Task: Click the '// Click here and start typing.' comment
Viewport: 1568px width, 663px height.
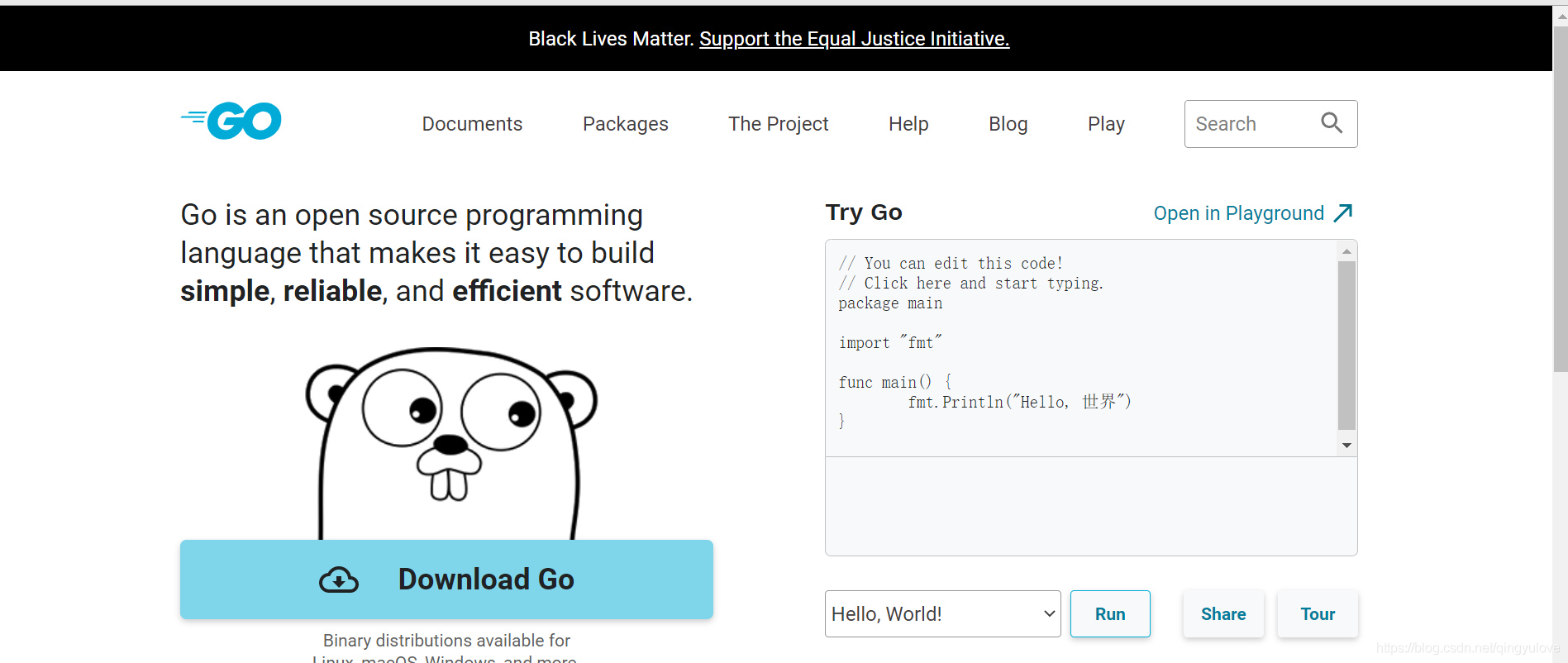Action: pos(971,283)
